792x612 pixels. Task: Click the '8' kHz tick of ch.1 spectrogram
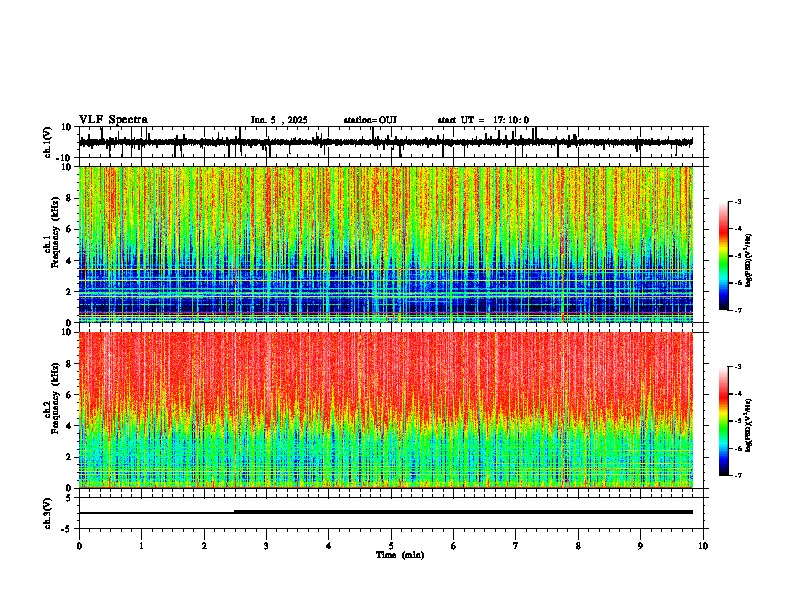[69, 198]
